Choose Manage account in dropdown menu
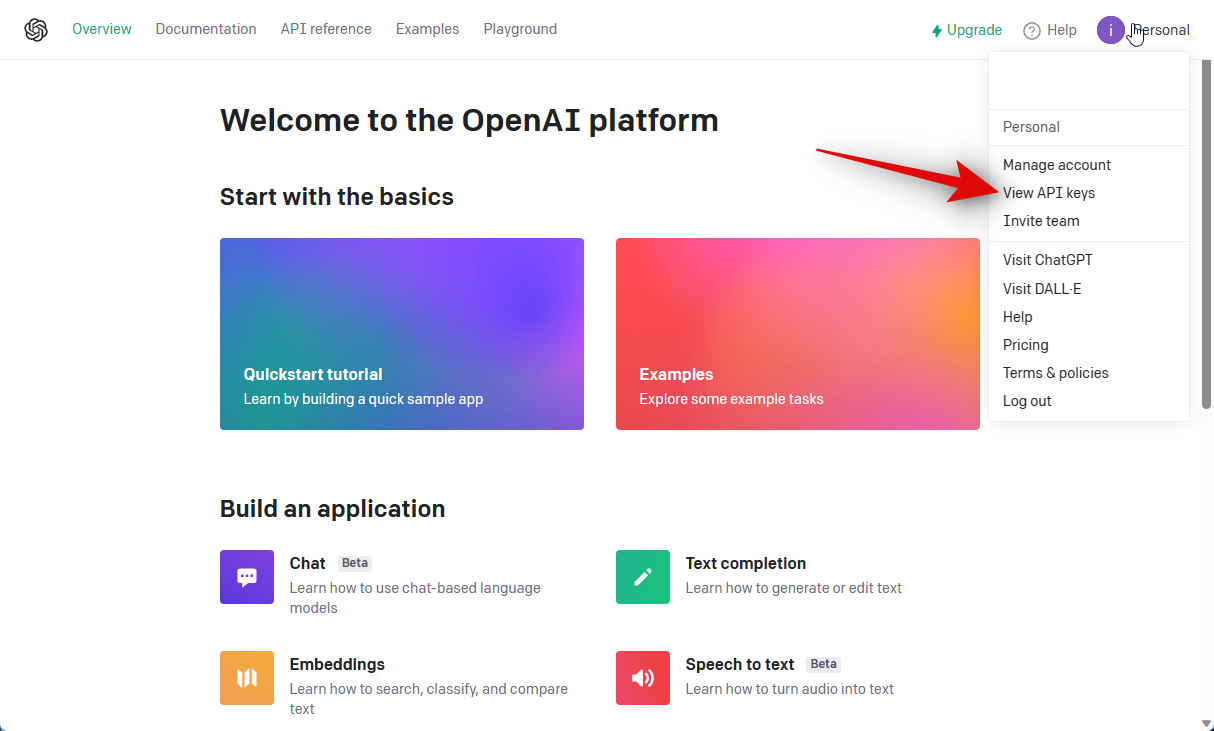 [1057, 165]
